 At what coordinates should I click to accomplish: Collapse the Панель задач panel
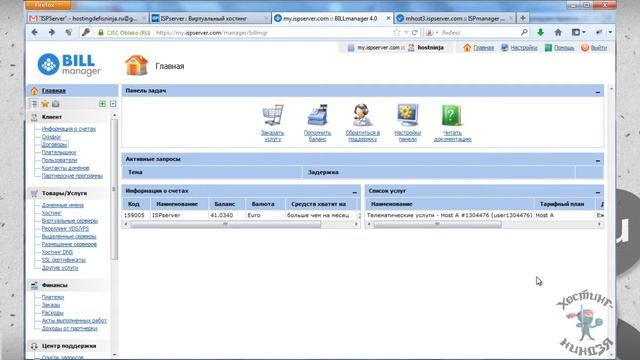[x=598, y=92]
